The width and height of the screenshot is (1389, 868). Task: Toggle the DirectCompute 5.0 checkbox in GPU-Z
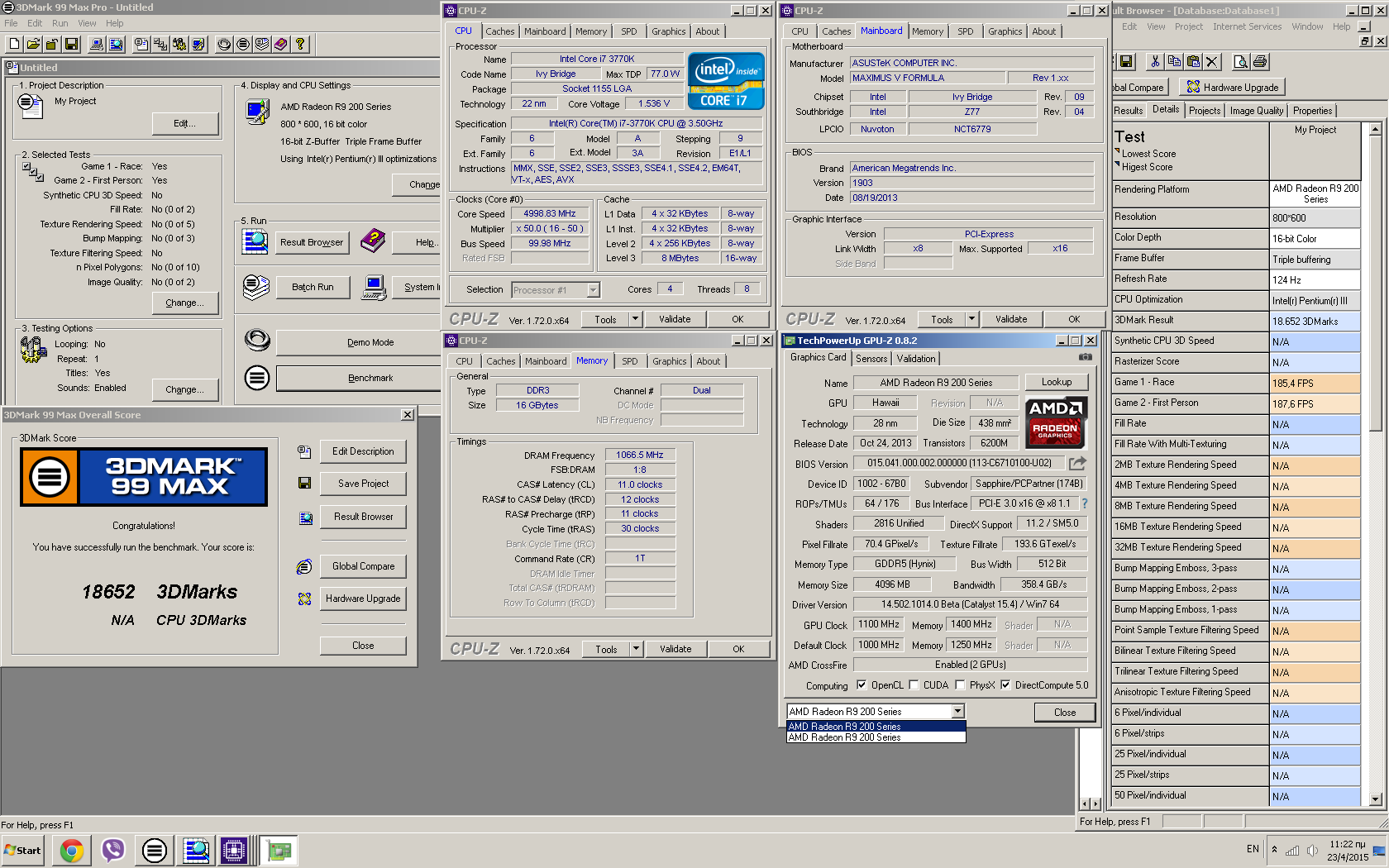pyautogui.click(x=1005, y=684)
